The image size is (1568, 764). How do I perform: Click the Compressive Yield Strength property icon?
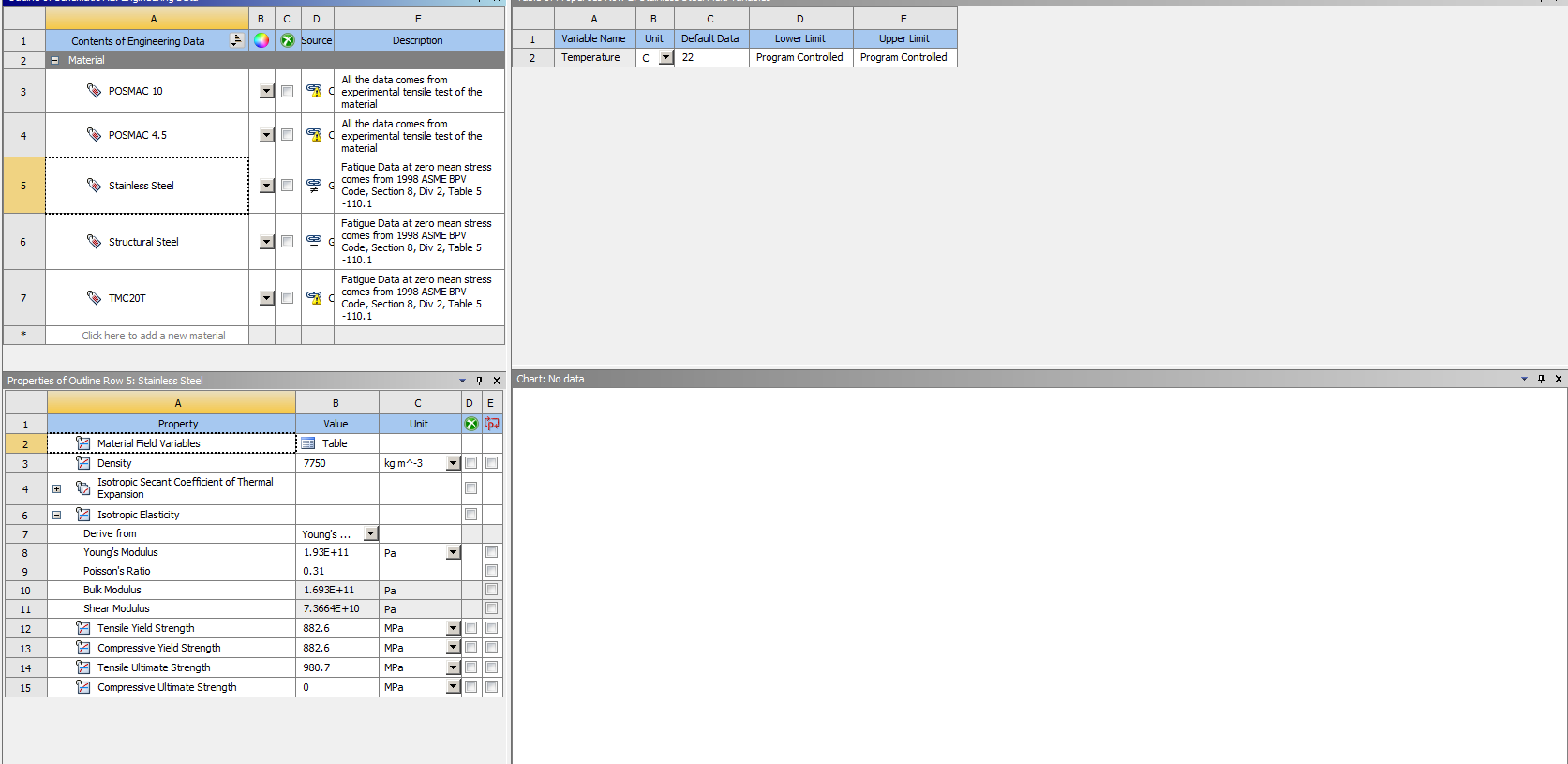point(83,648)
